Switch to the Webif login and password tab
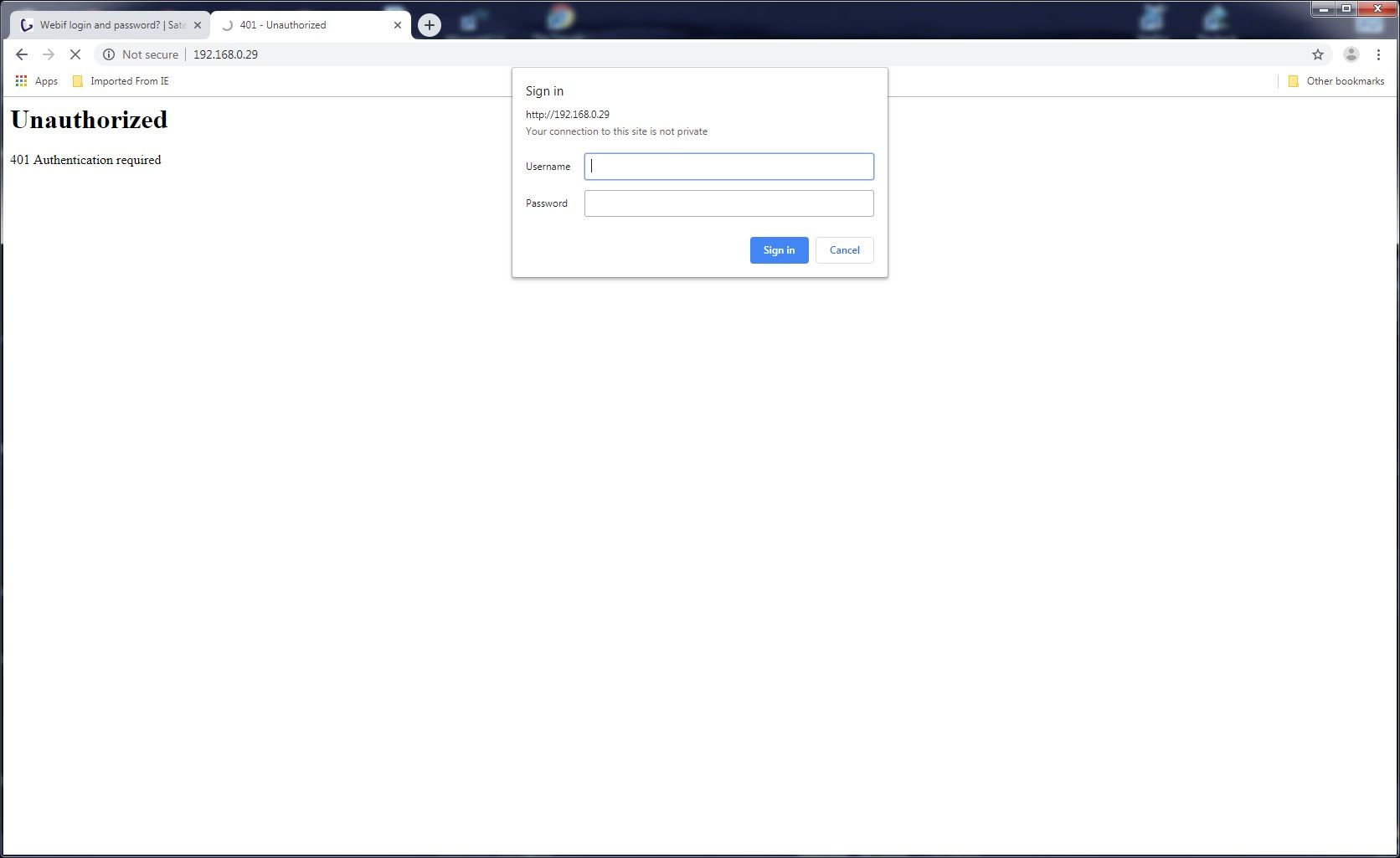Screen dimensions: 1400x858 pos(109,25)
